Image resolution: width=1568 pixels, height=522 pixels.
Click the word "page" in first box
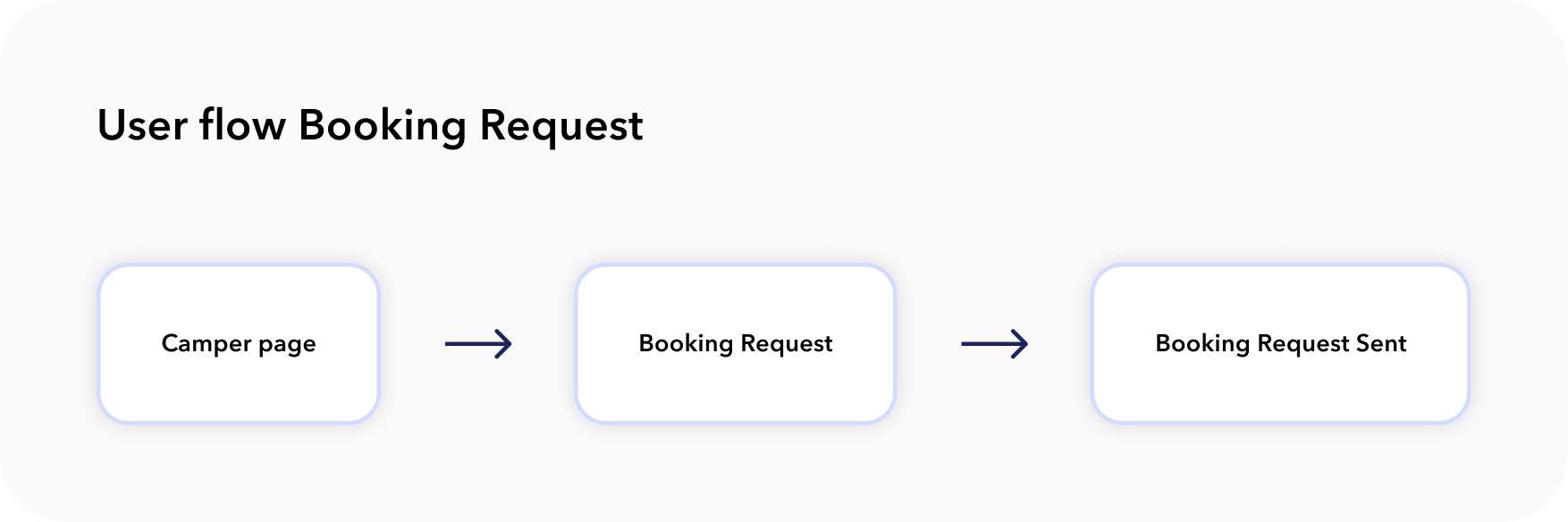pos(287,347)
